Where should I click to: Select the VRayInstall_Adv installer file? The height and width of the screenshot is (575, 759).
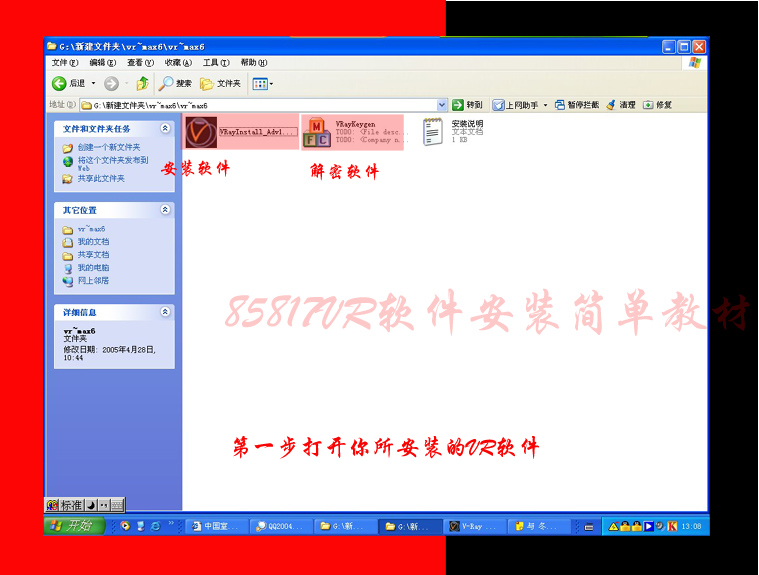pyautogui.click(x=241, y=132)
